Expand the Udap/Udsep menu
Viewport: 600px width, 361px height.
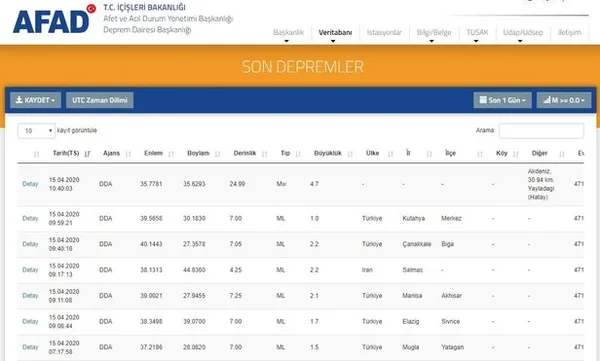point(523,33)
